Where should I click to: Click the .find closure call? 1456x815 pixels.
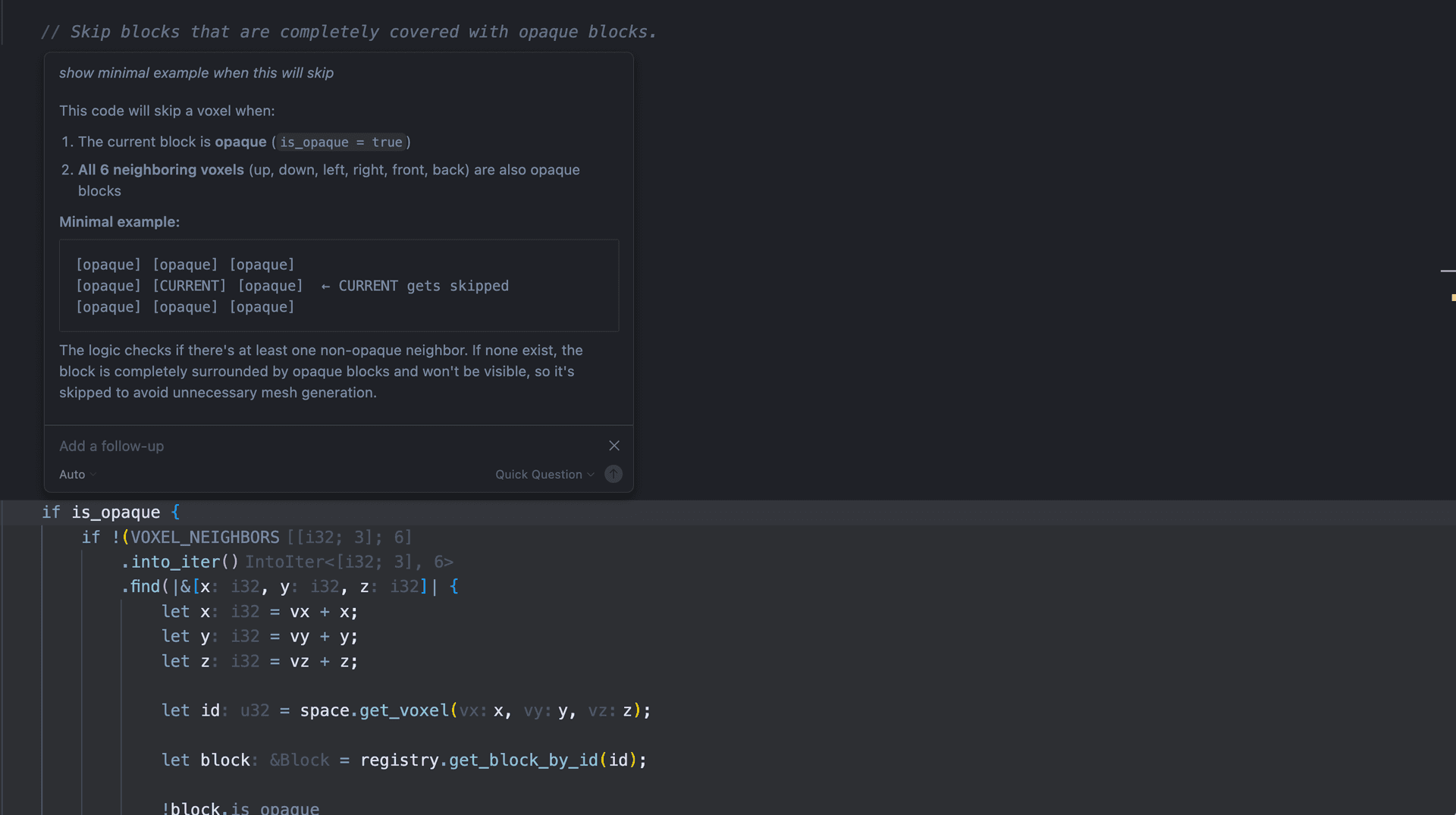click(x=144, y=587)
